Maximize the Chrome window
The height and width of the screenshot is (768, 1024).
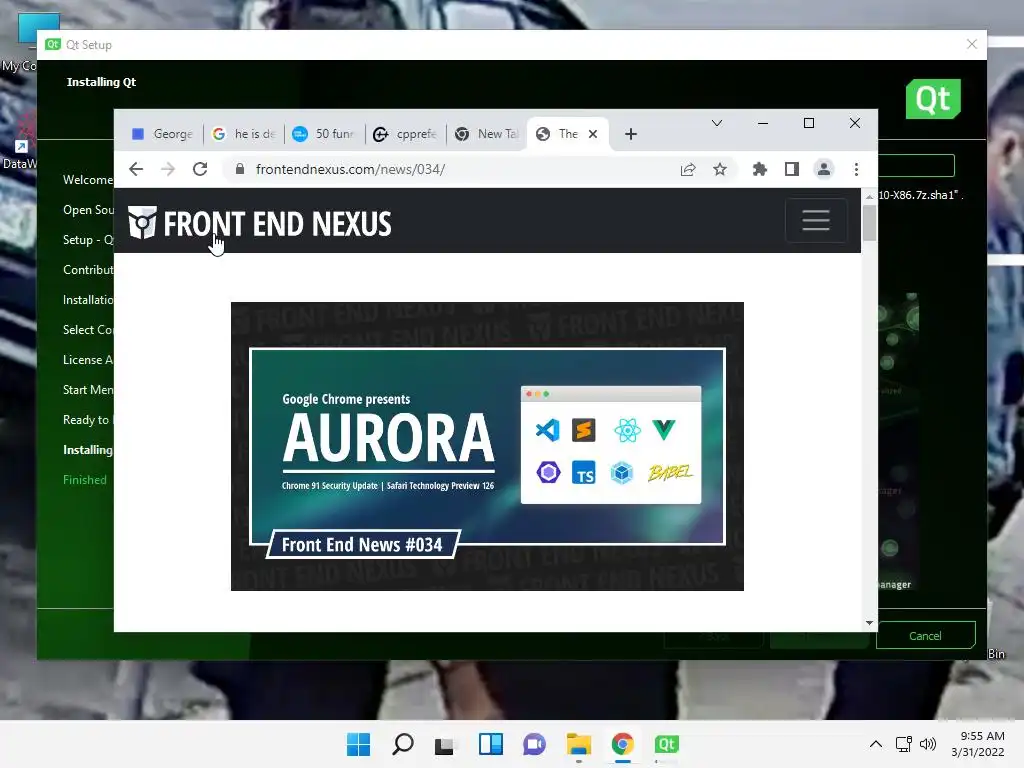pyautogui.click(x=808, y=123)
